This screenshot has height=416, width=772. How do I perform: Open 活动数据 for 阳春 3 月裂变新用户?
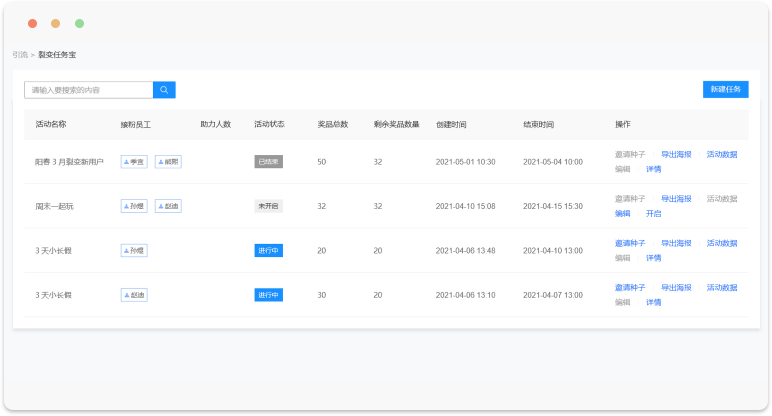click(x=722, y=155)
